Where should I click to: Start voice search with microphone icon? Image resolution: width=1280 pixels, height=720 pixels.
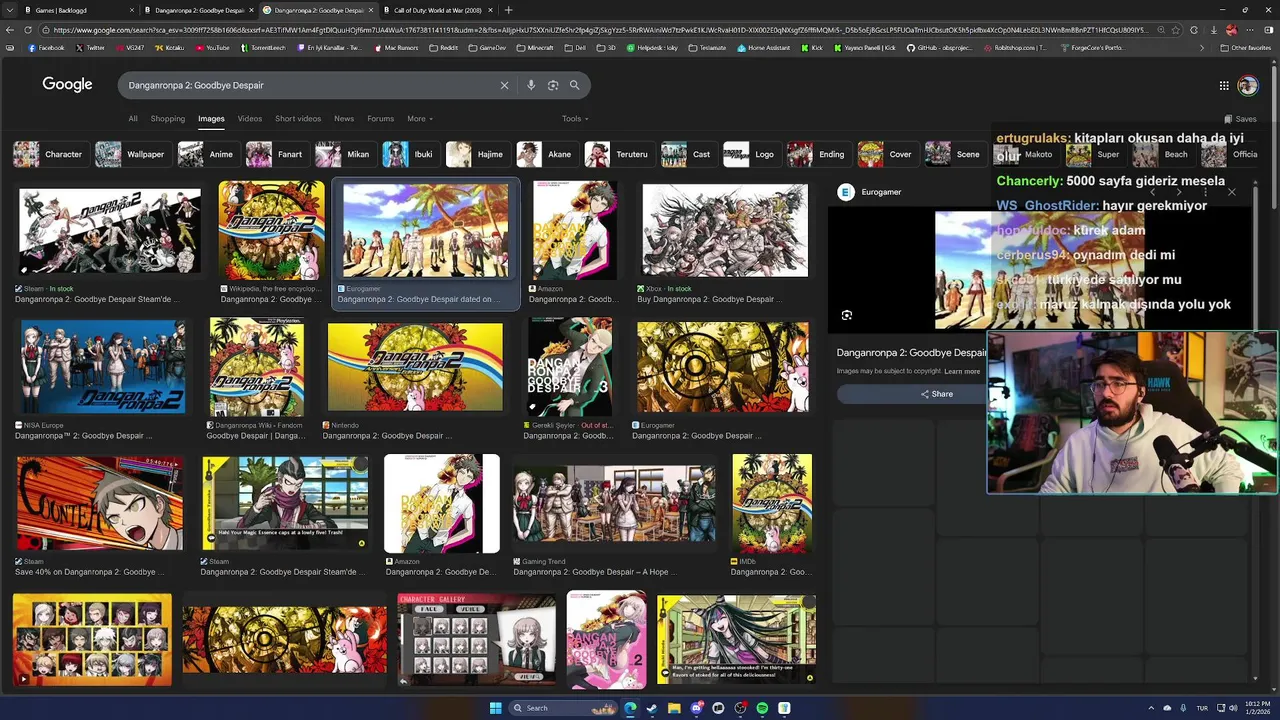pos(531,85)
